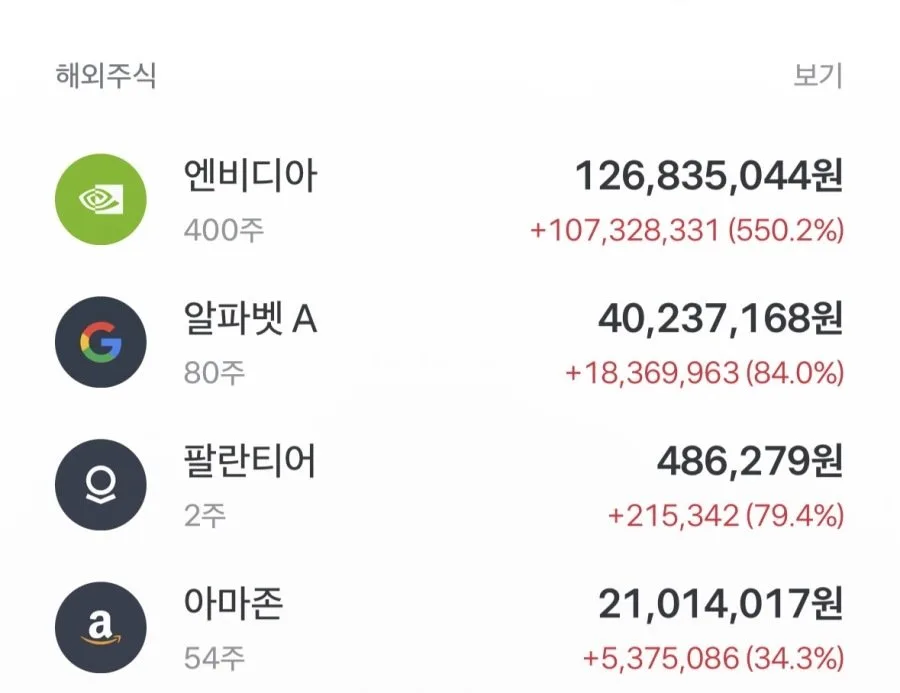This screenshot has height=693, width=900.
Task: Tap the 54주 share count
Action: coord(214,658)
